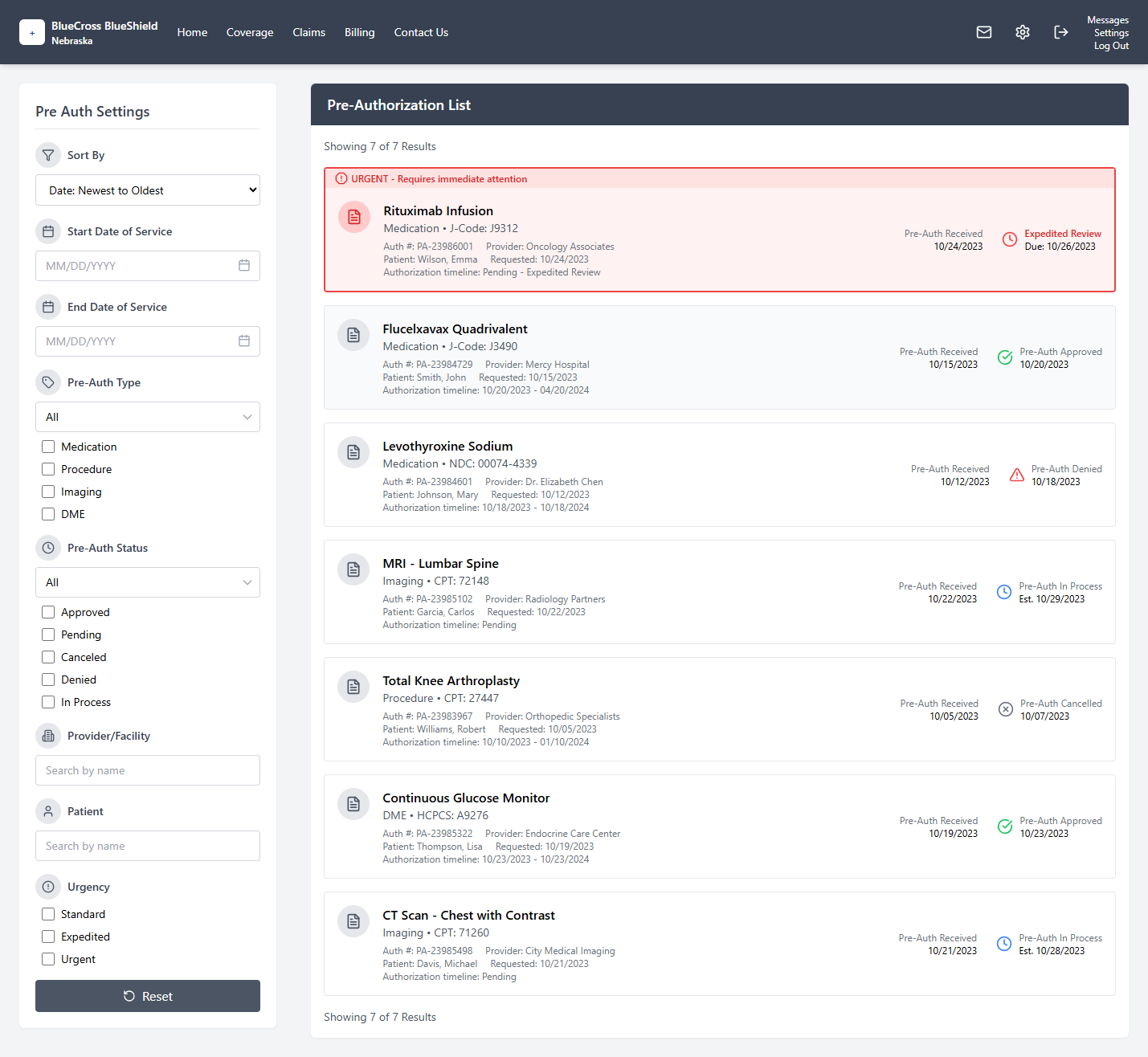Click the red Rituximab Infusion document icon
The height and width of the screenshot is (1057, 1148).
click(354, 217)
